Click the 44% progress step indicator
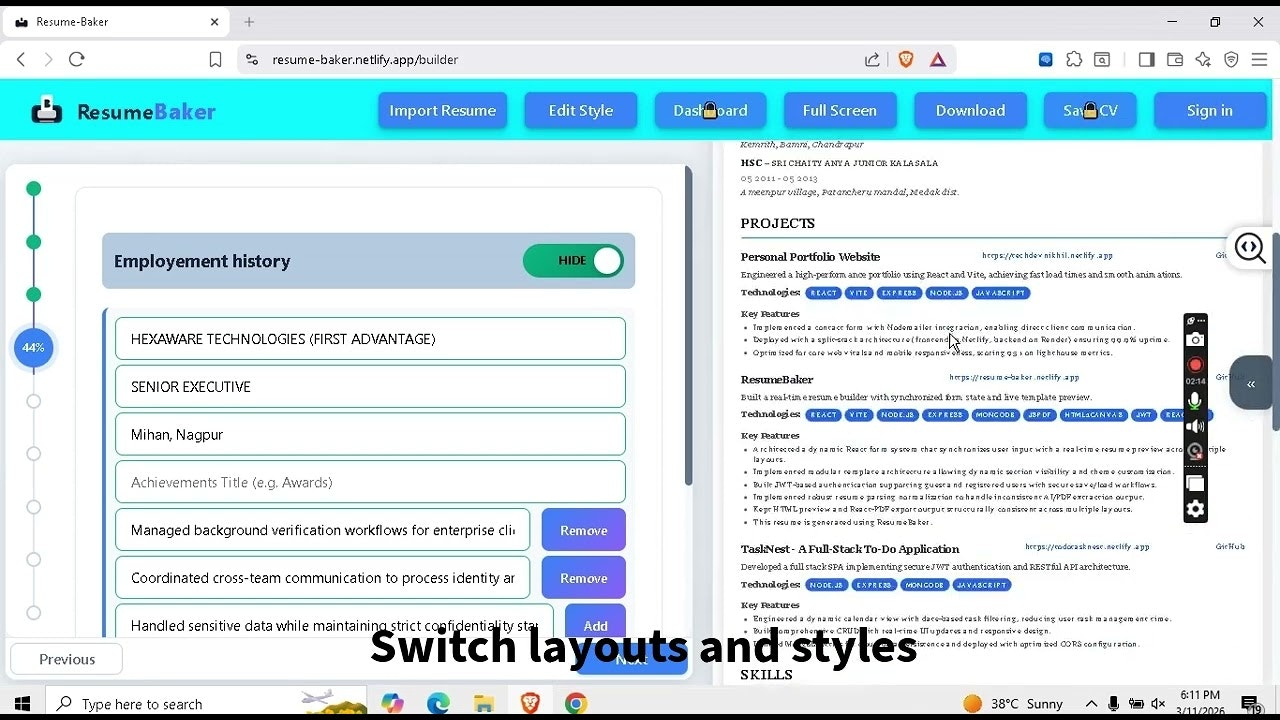Viewport: 1280px width, 720px height. tap(33, 348)
